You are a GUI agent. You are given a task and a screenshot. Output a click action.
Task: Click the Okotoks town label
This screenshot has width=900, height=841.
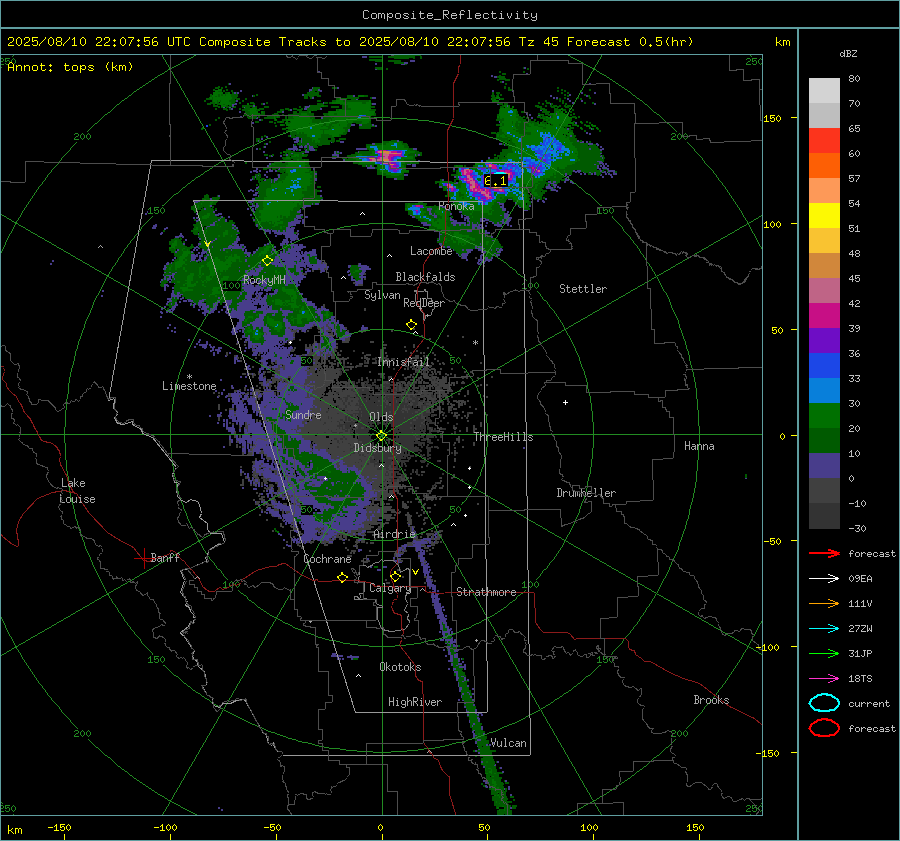(400, 667)
